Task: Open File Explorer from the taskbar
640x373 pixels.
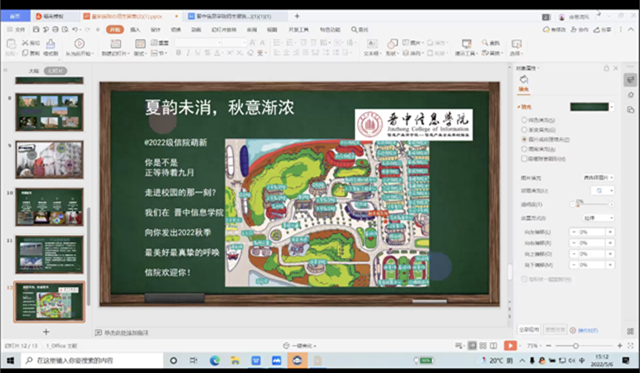Action: 235,360
